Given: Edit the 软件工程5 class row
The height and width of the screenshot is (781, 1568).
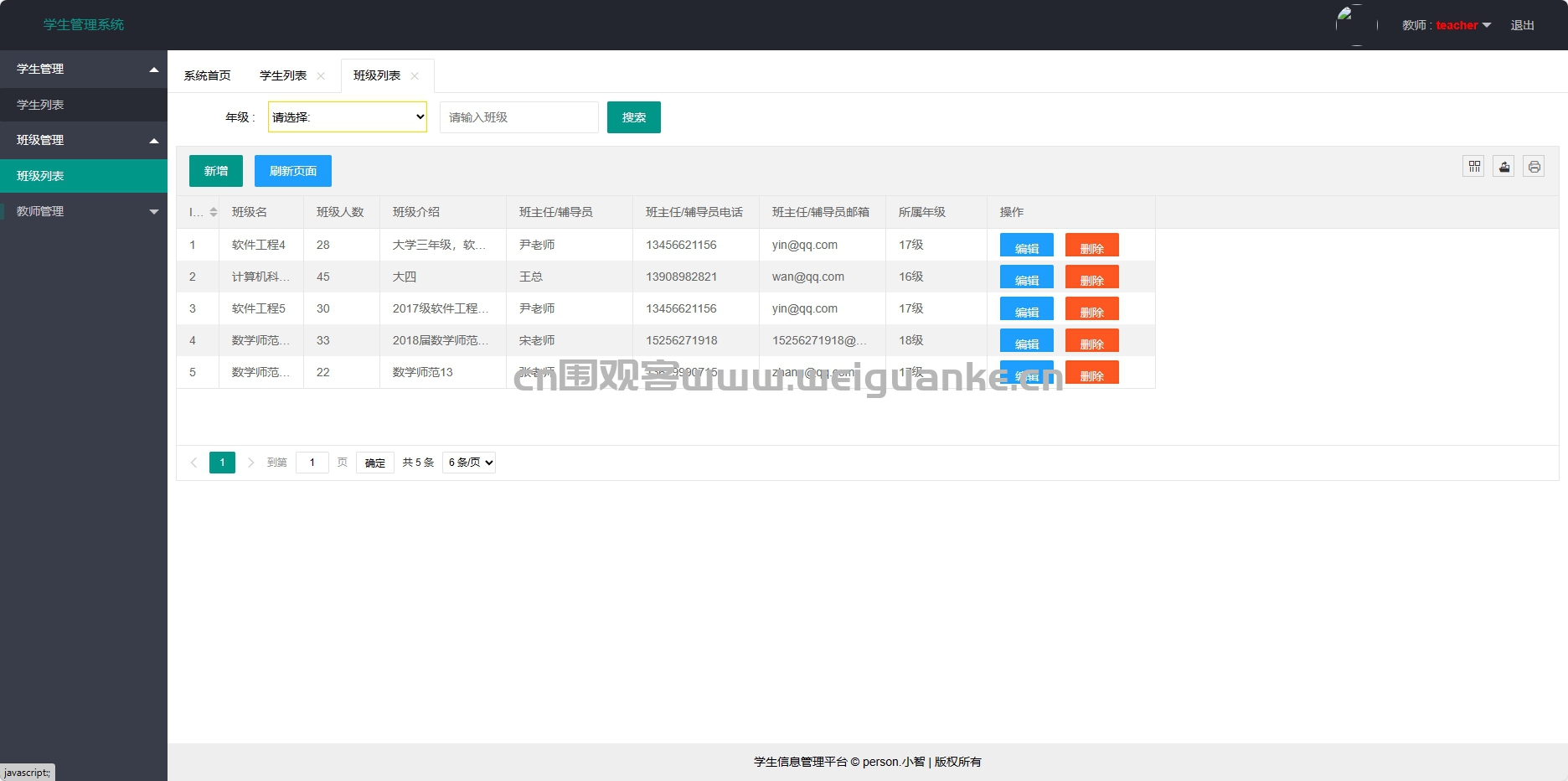Looking at the screenshot, I should [x=1027, y=308].
